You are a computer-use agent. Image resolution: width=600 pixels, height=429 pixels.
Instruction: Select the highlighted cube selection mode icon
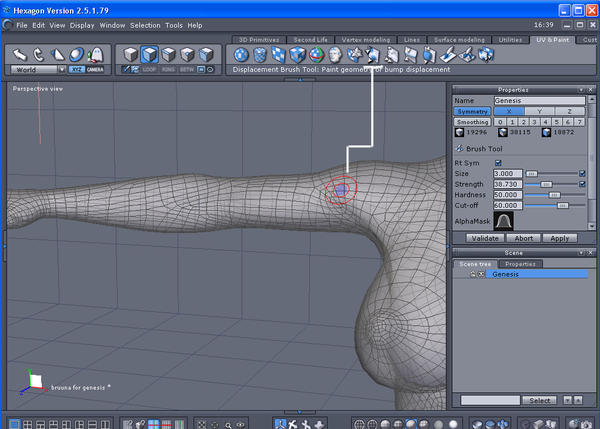(148, 54)
